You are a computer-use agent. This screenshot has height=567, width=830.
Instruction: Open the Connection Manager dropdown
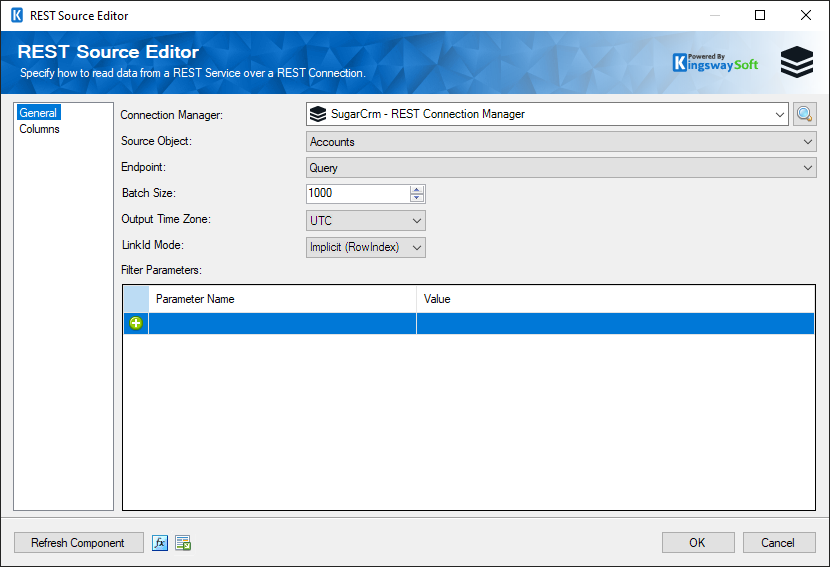point(779,114)
